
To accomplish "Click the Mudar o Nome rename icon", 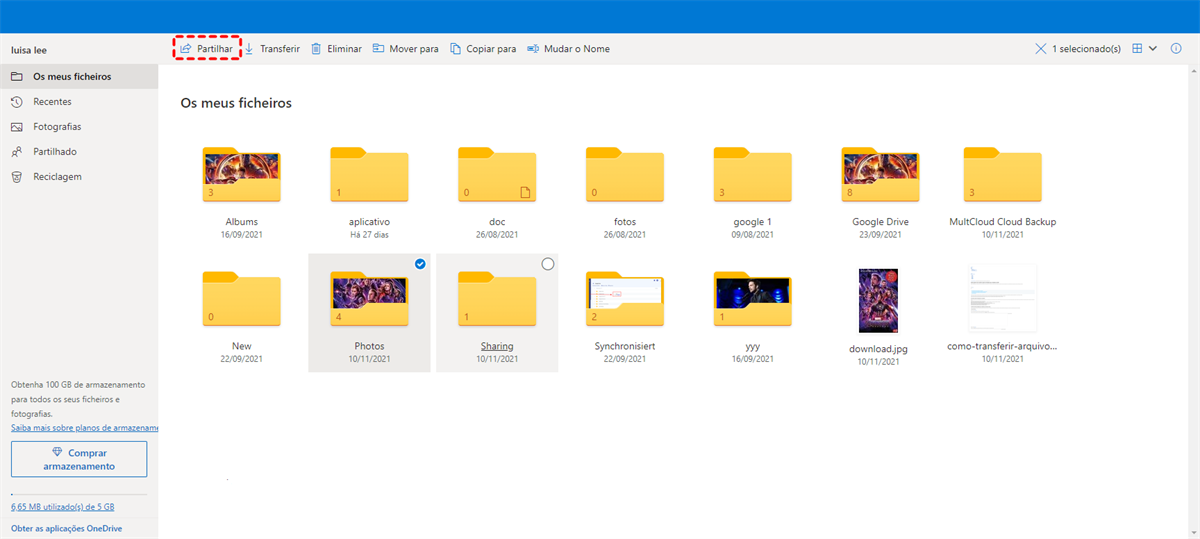I will point(533,49).
